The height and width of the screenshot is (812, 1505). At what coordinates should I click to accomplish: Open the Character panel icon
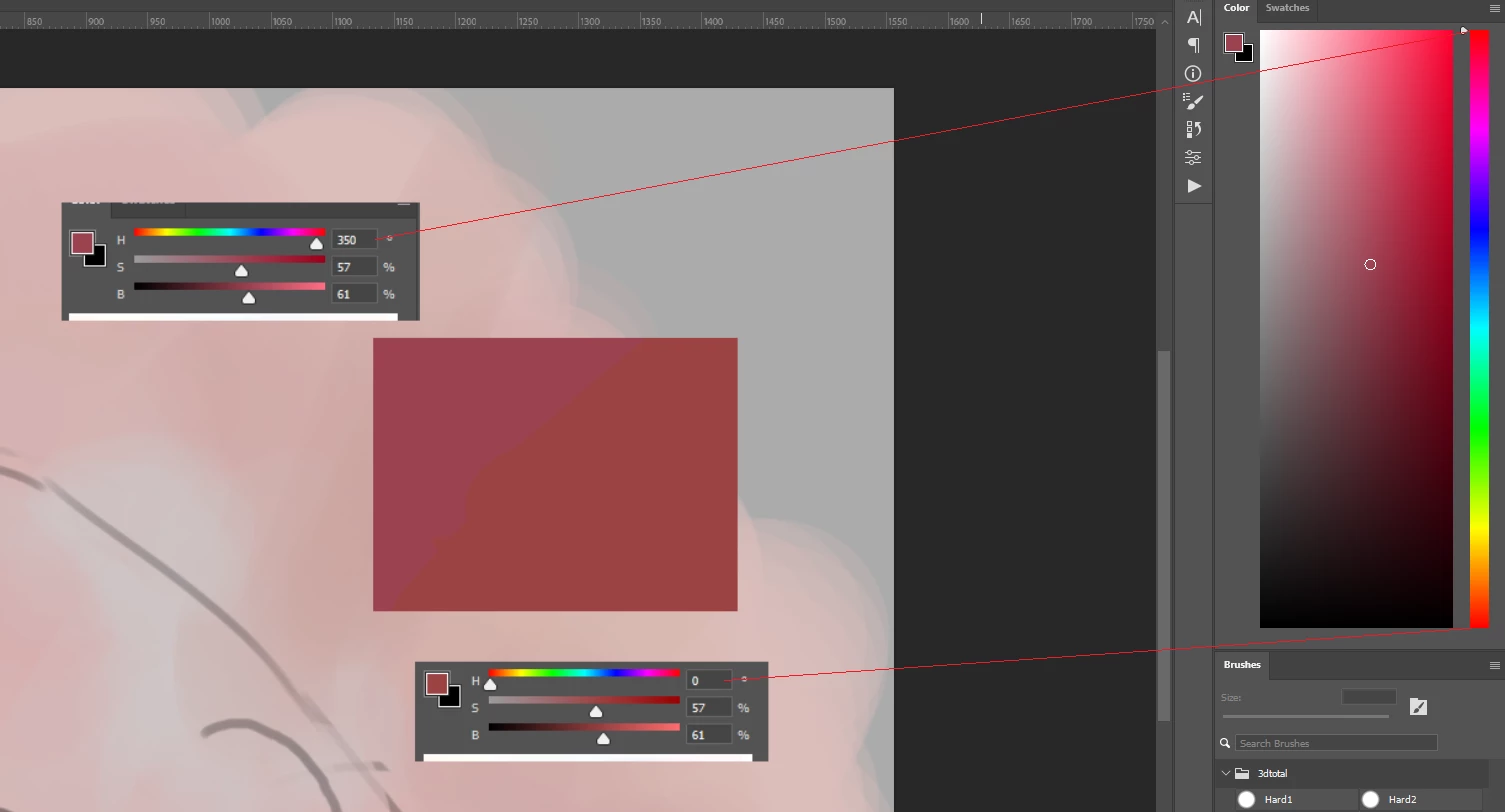click(x=1193, y=17)
